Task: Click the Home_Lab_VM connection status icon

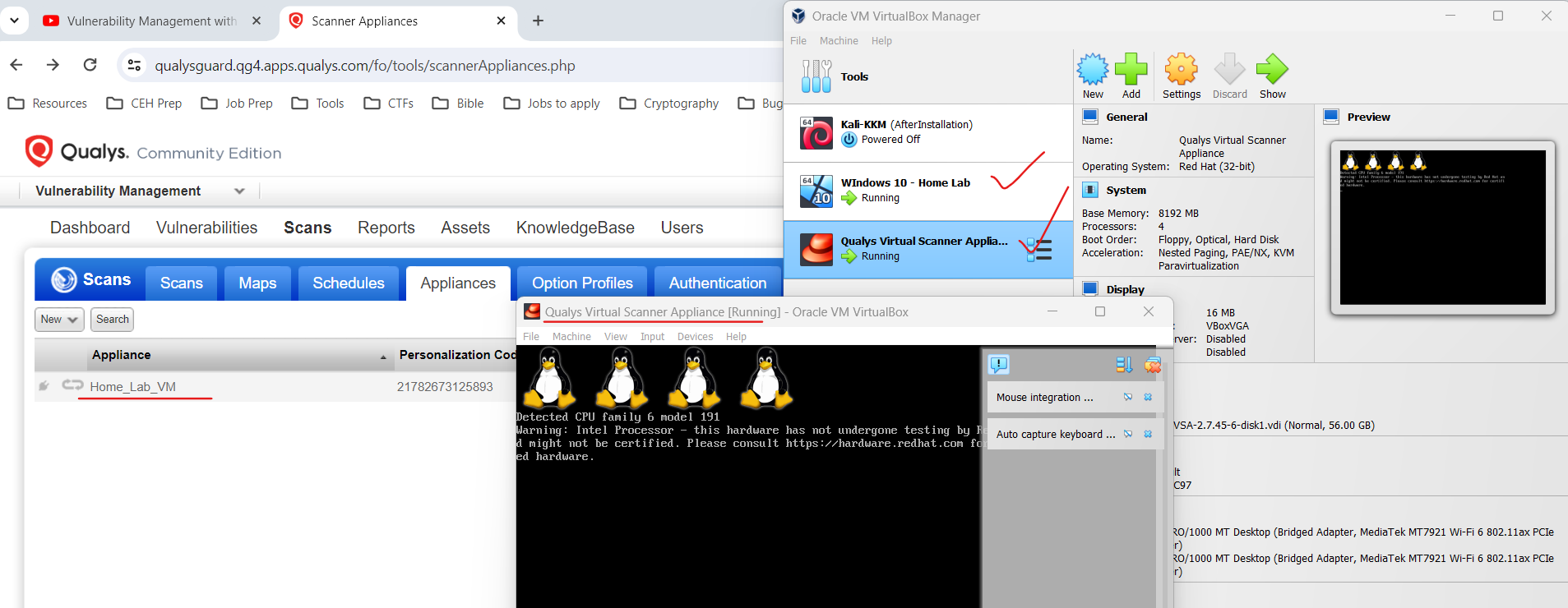Action: click(72, 385)
